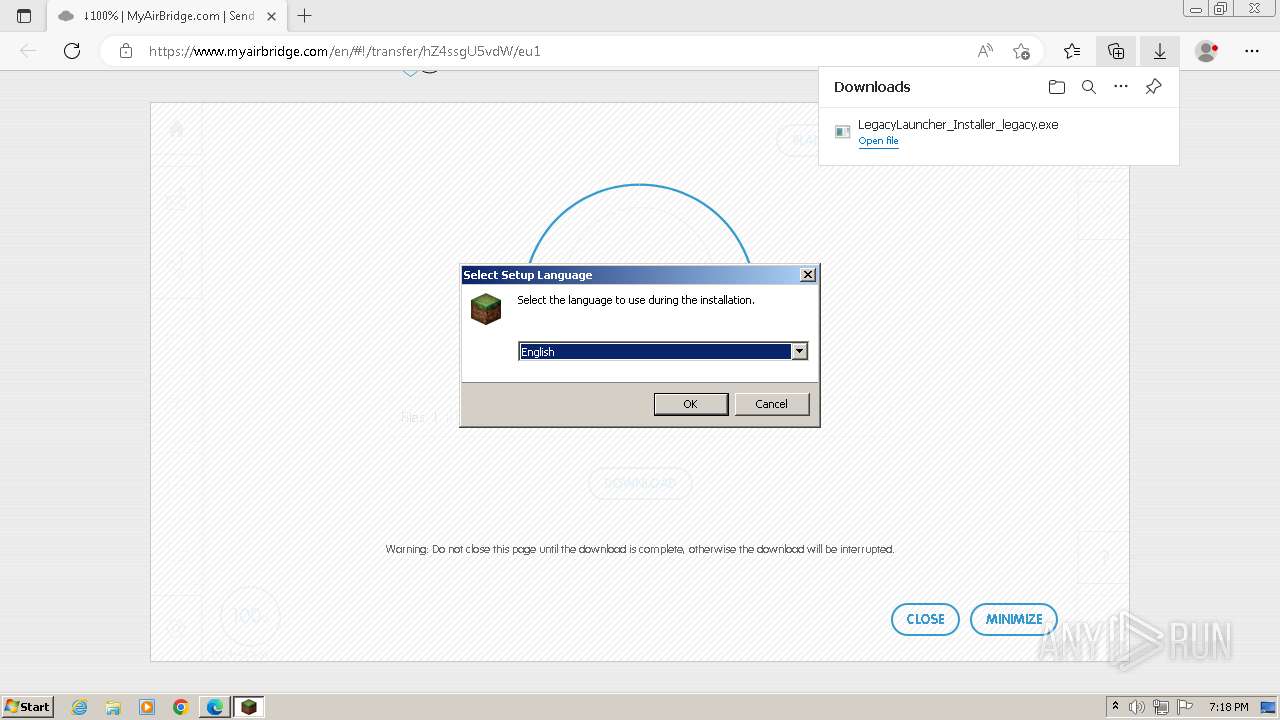Open the language dropdown showing English

799,351
